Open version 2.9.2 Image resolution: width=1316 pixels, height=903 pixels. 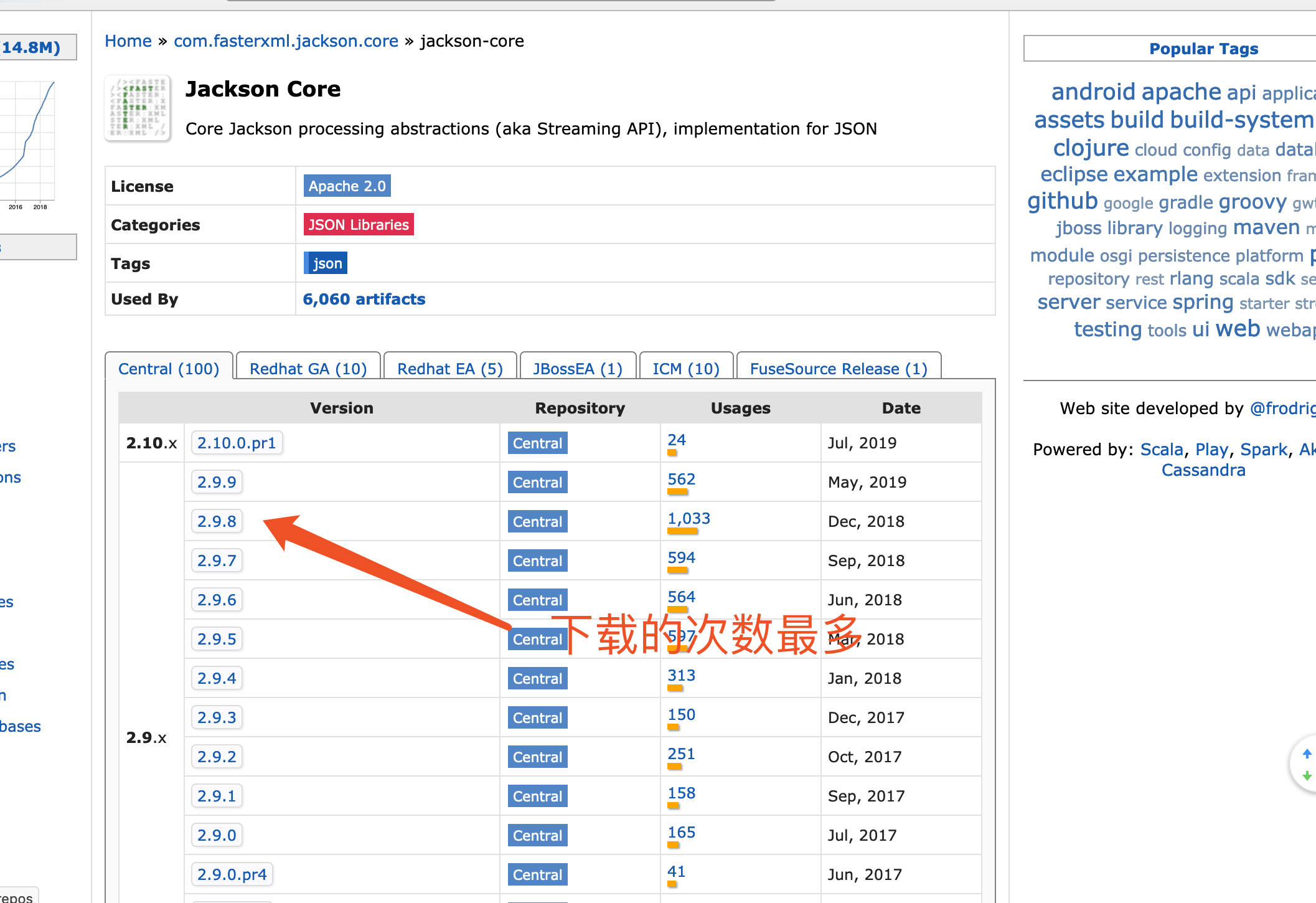tap(217, 757)
